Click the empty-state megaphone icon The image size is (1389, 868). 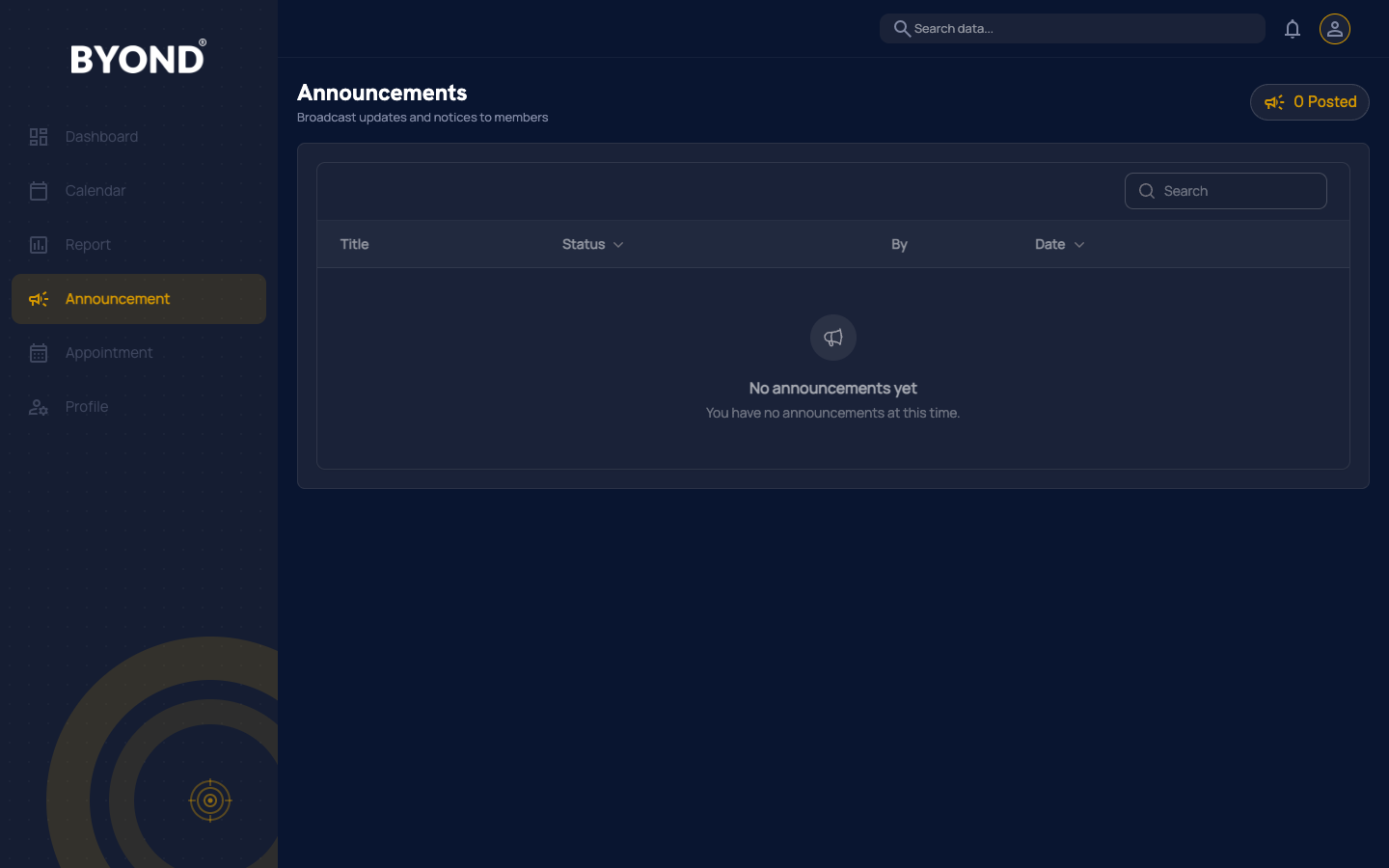(x=833, y=338)
